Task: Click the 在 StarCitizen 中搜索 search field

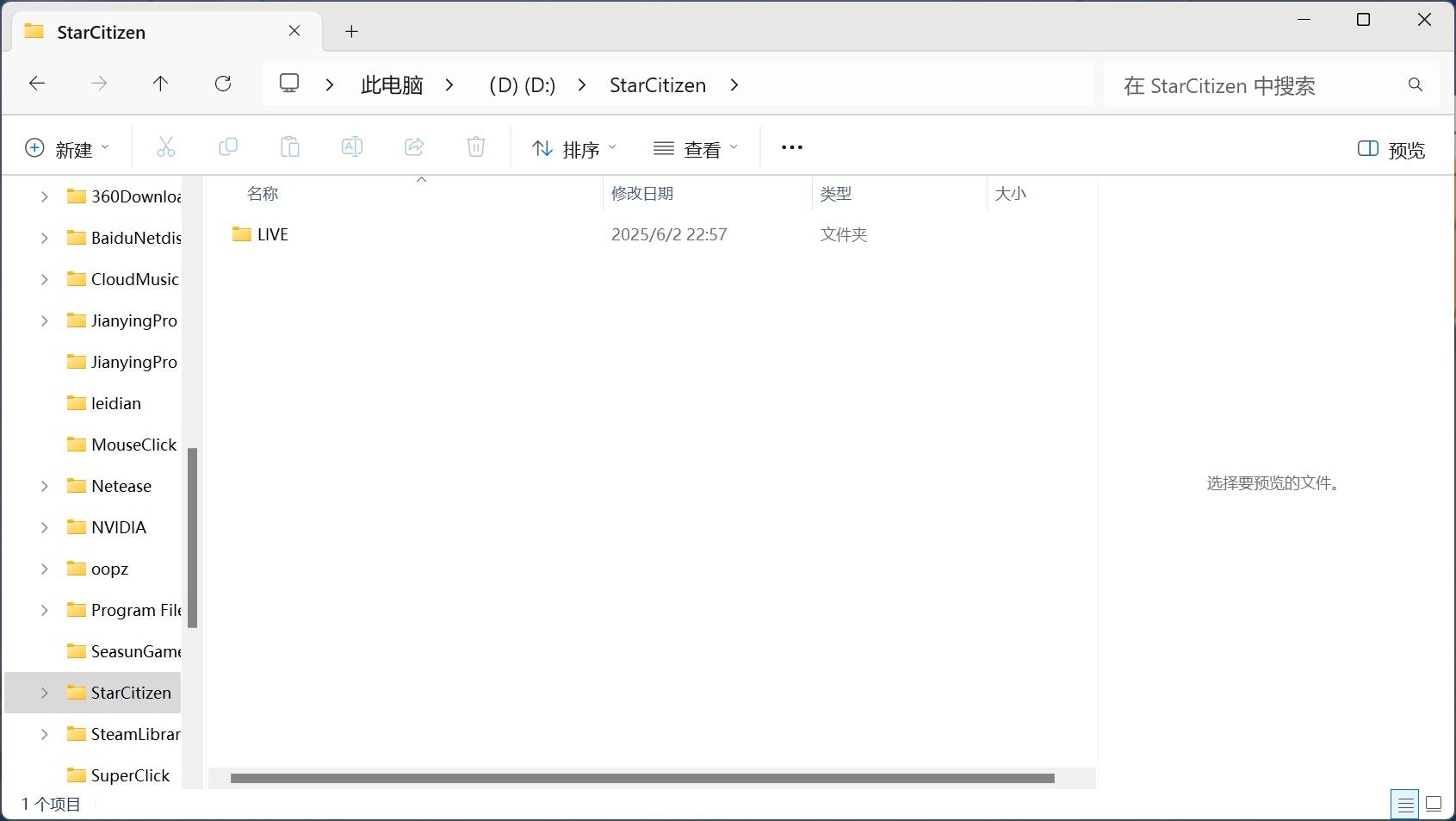Action: pyautogui.click(x=1271, y=84)
